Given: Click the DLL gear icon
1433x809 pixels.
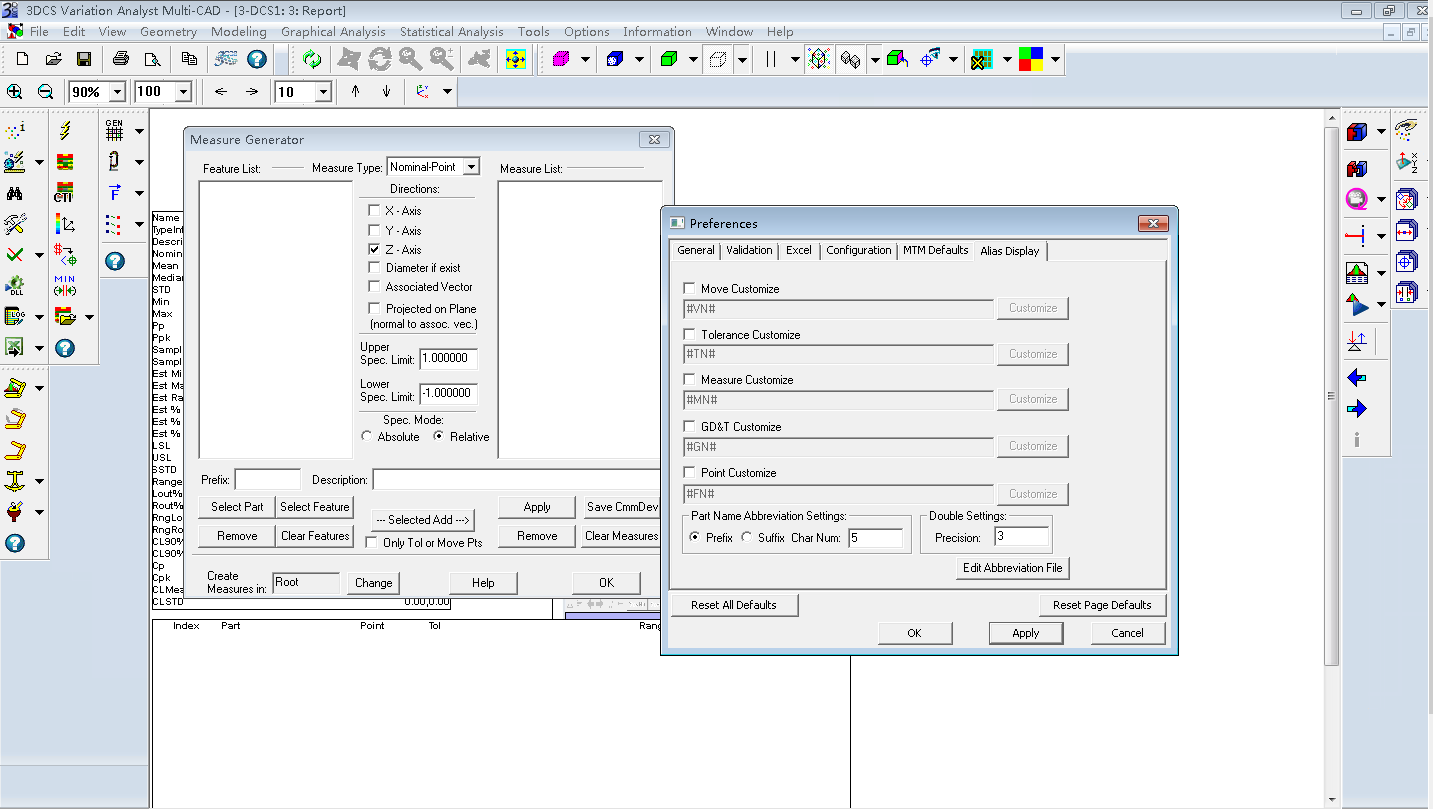Looking at the screenshot, I should [14, 286].
